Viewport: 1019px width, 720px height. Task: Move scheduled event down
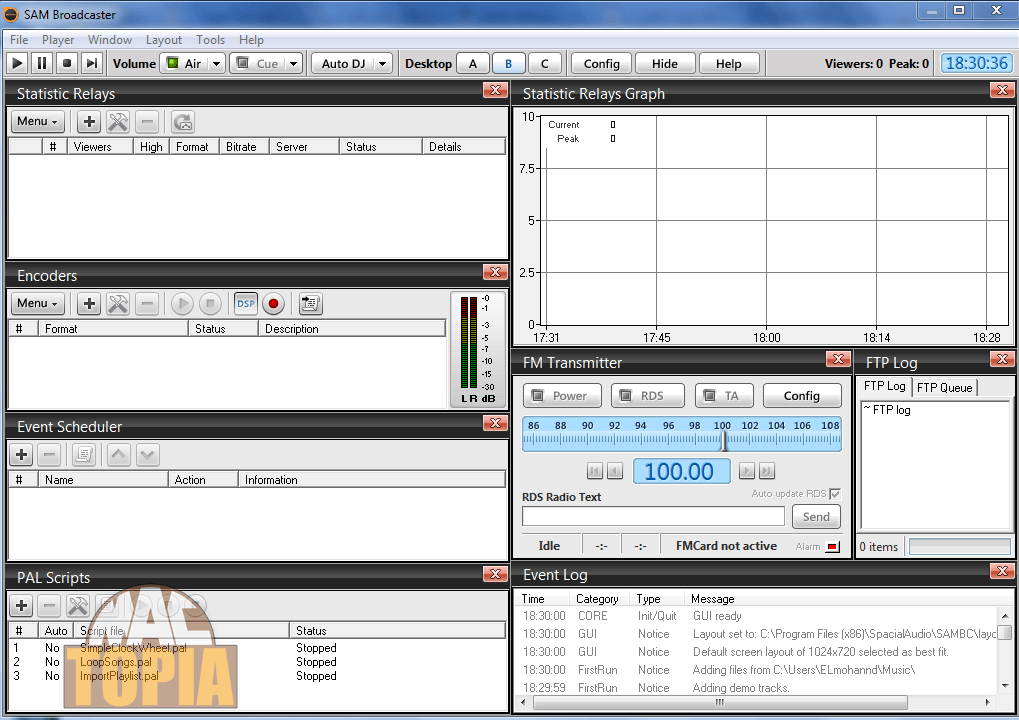[x=148, y=455]
